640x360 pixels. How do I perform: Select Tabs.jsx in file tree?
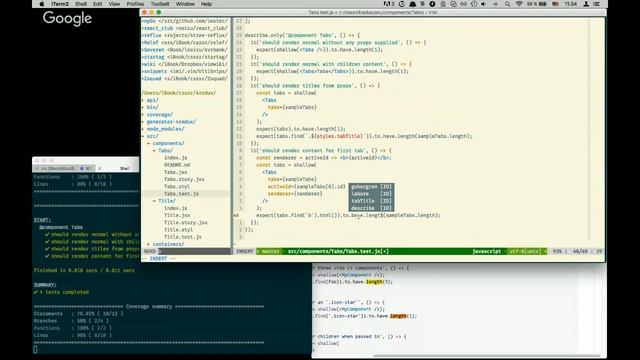point(176,172)
